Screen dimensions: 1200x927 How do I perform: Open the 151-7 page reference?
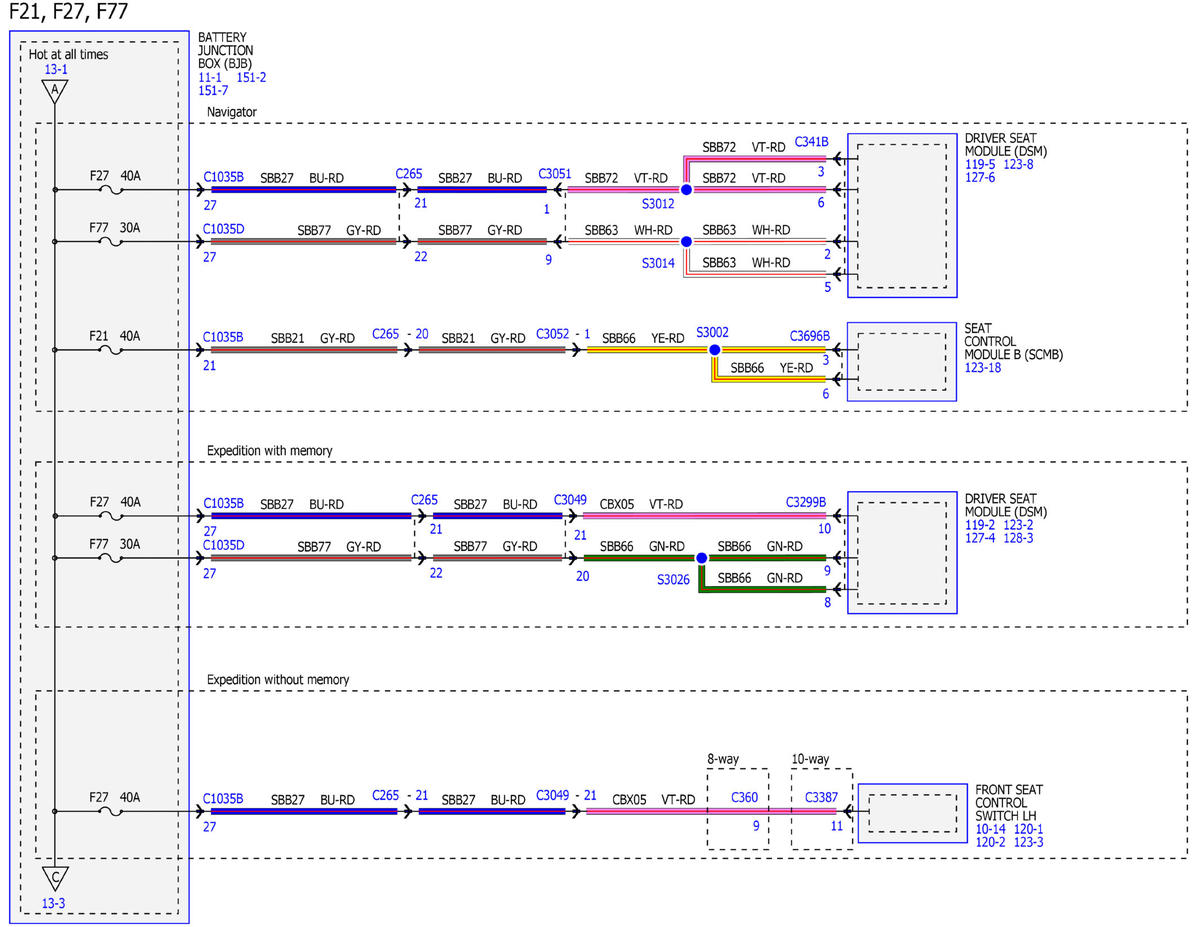click(213, 91)
